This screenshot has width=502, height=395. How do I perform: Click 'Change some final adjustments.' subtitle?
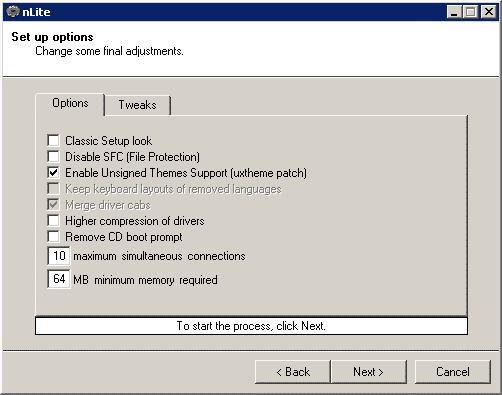(x=109, y=51)
